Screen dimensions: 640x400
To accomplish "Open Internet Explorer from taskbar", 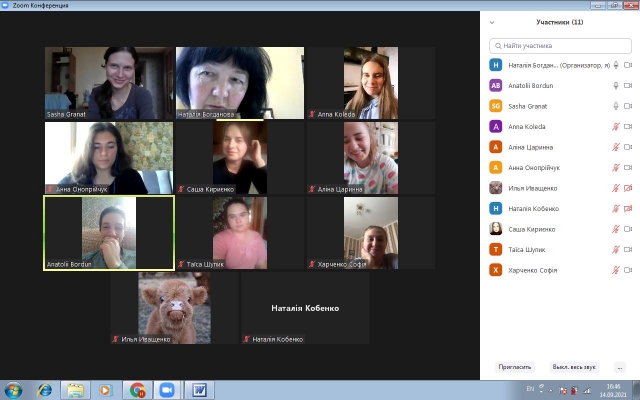I will [x=44, y=390].
